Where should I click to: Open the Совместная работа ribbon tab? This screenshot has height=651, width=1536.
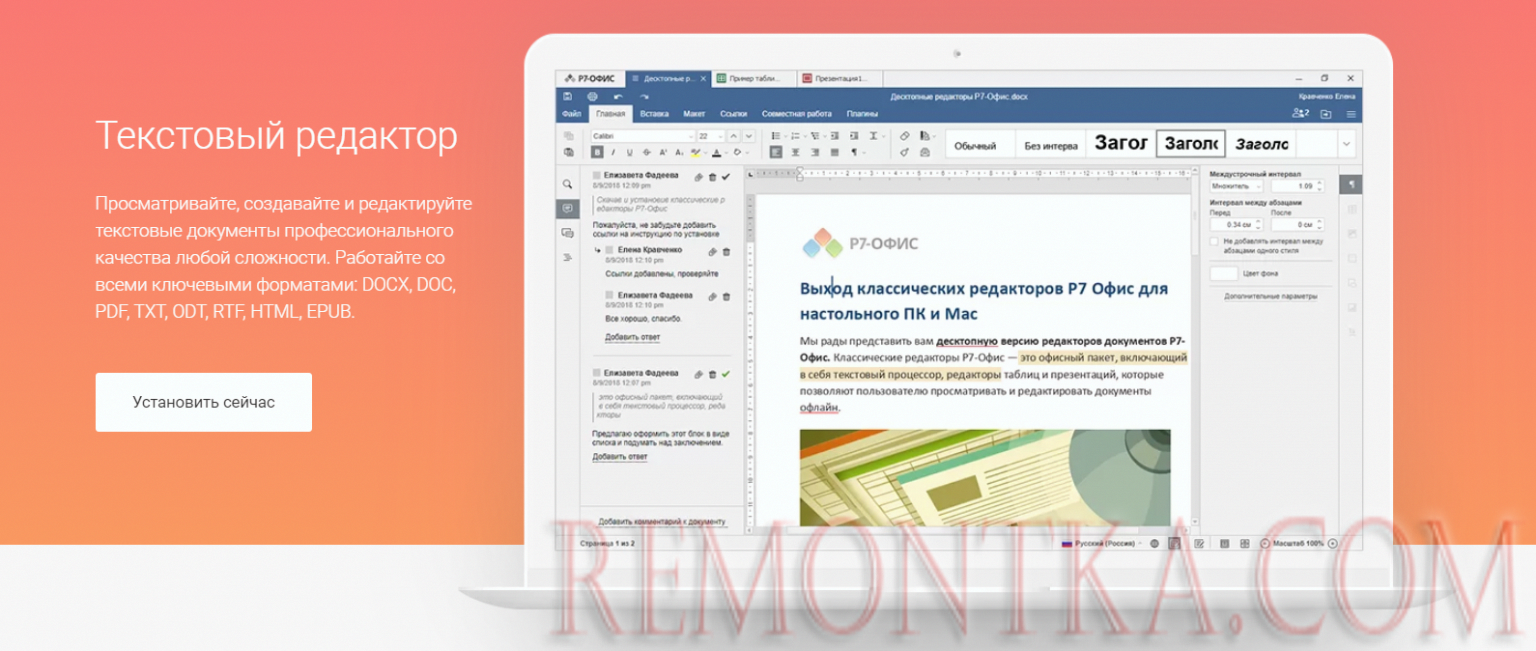(x=796, y=114)
